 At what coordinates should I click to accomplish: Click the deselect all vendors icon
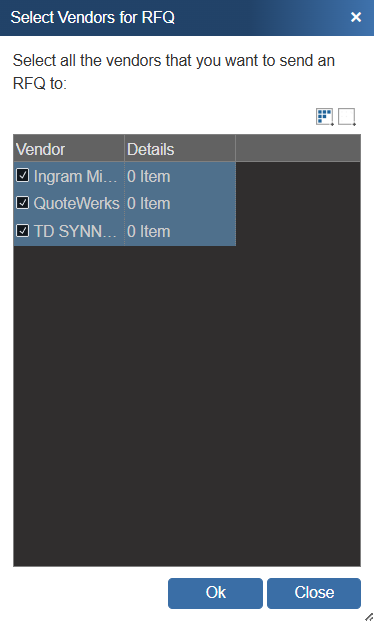click(347, 117)
